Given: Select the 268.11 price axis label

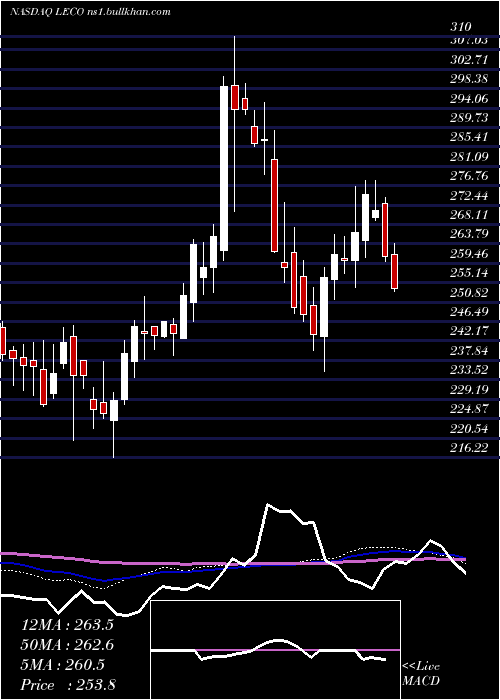Looking at the screenshot, I should 468,215.
